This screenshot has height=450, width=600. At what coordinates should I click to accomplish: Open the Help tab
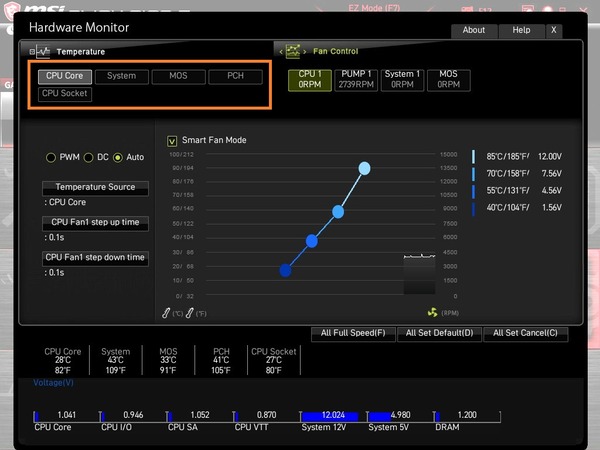coord(522,31)
